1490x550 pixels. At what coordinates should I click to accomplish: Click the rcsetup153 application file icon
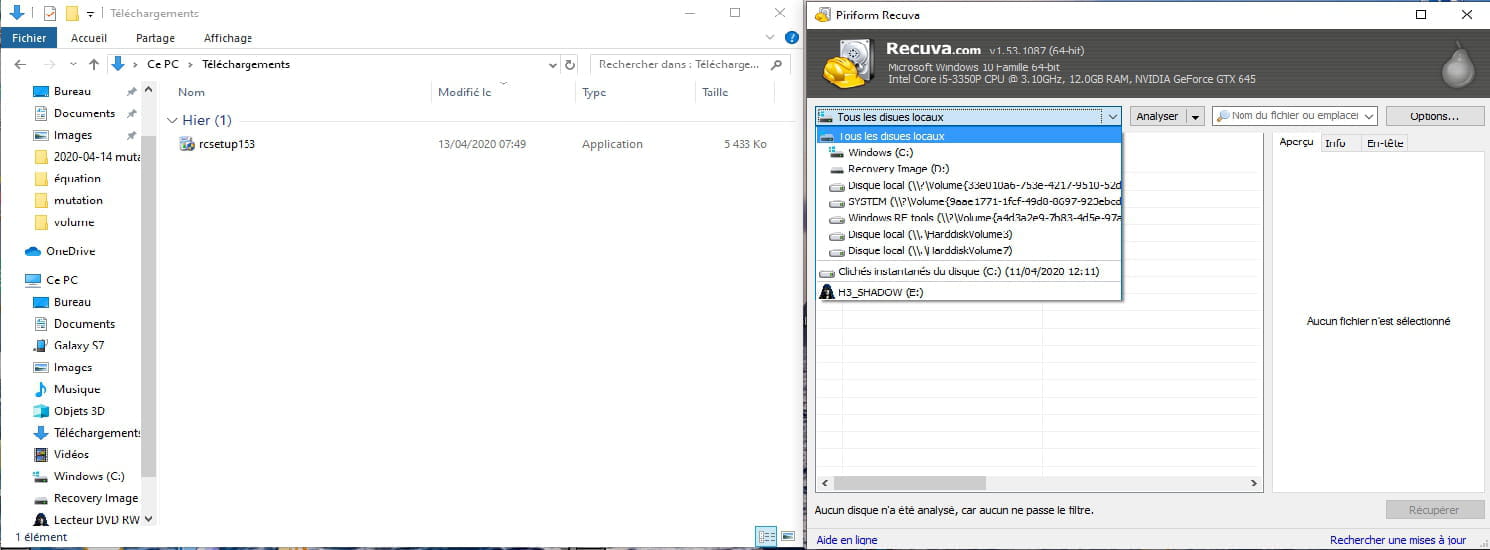click(x=187, y=144)
